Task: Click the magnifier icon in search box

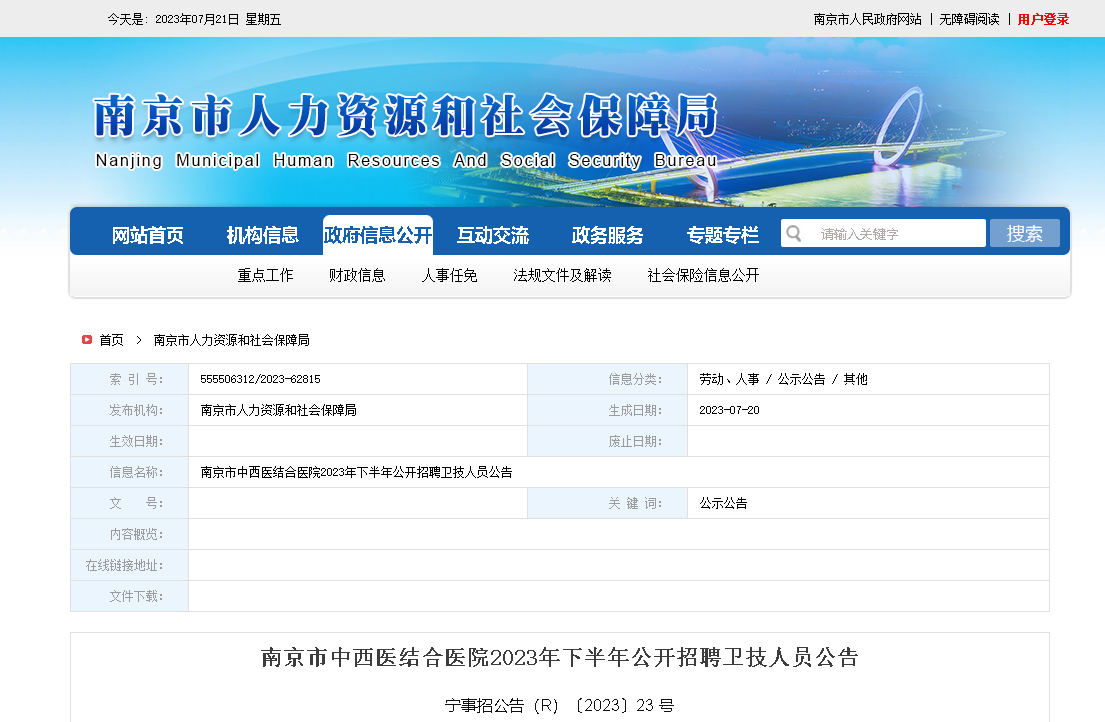Action: [794, 234]
